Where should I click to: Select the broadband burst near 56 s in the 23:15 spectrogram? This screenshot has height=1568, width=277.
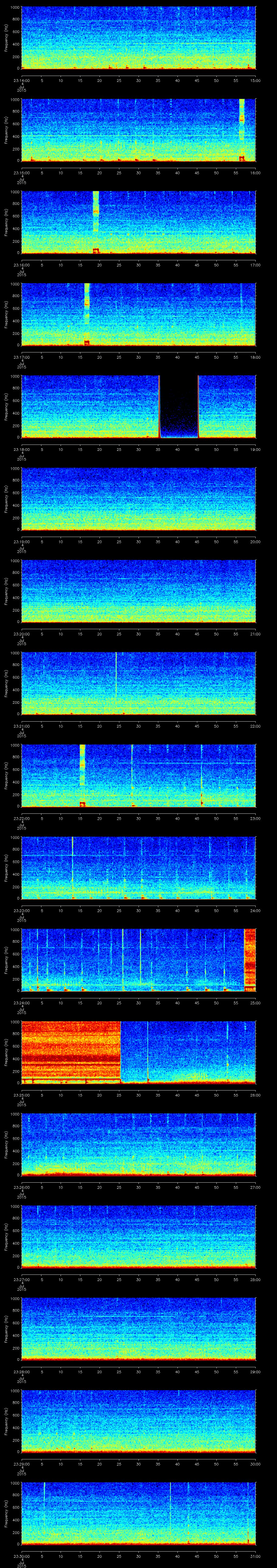pyautogui.click(x=242, y=130)
